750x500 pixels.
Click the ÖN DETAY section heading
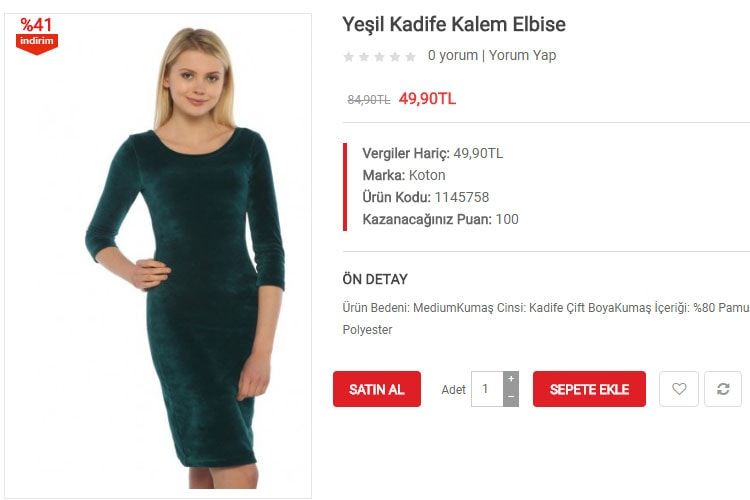pos(375,279)
